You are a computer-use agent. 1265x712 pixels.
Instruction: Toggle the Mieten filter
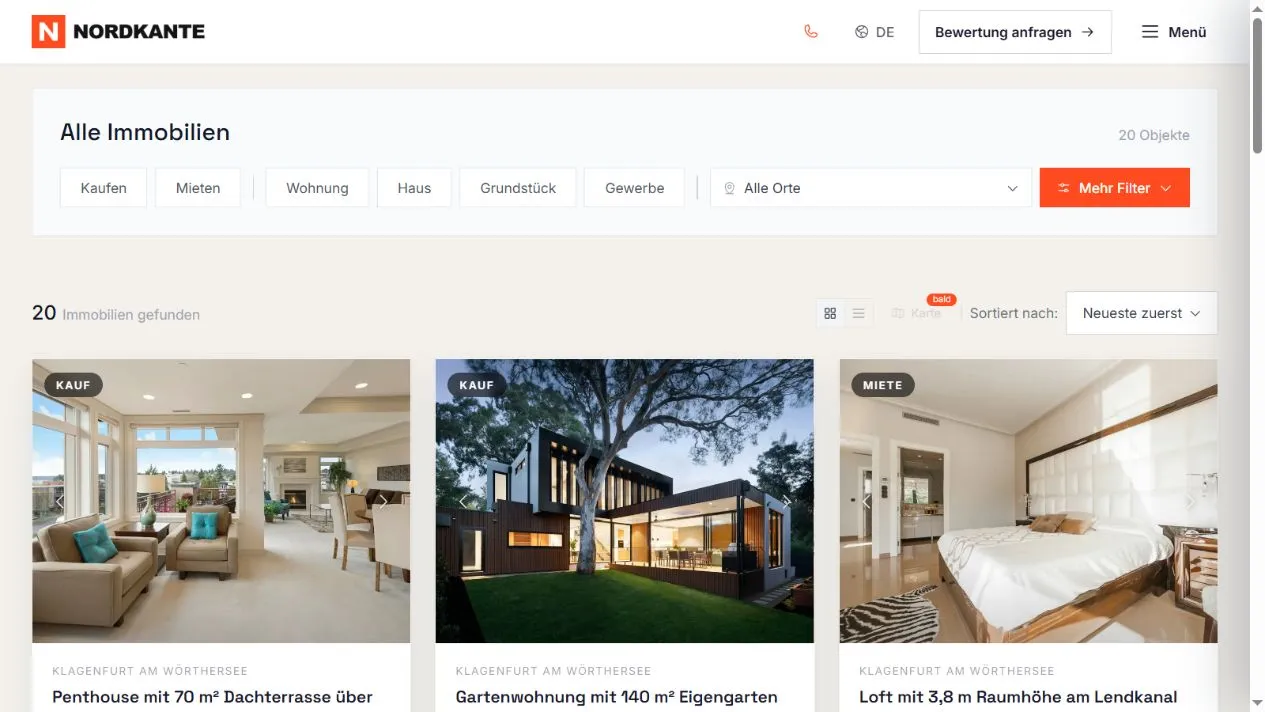coord(198,188)
